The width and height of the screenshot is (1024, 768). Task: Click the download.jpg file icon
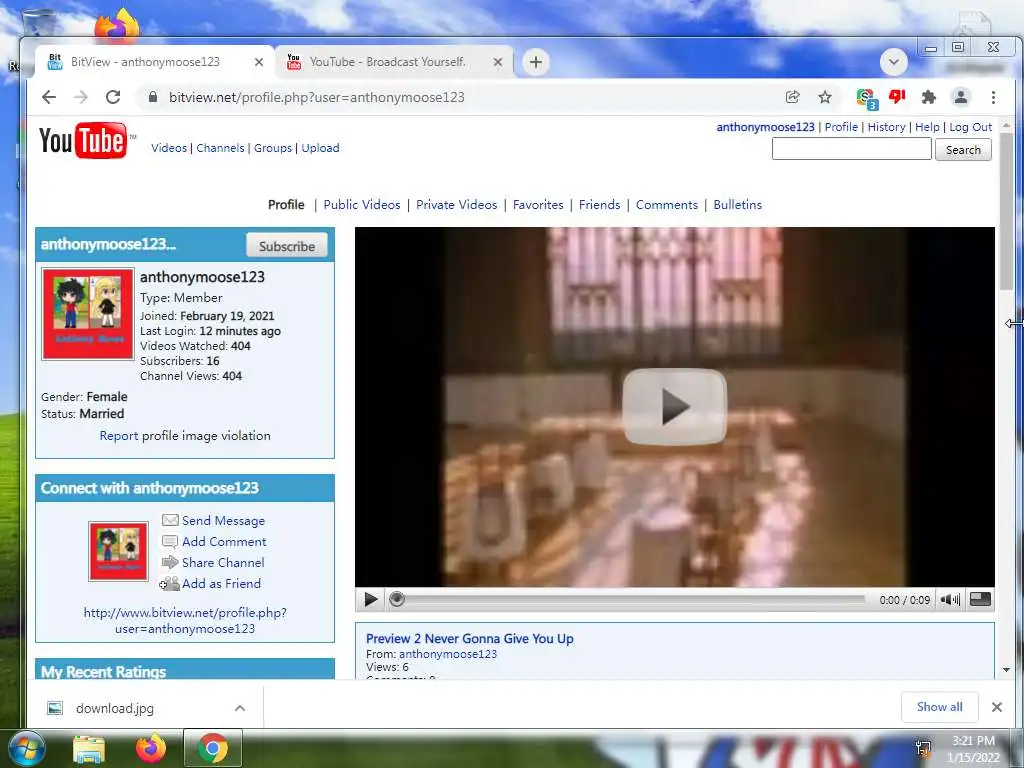point(56,708)
